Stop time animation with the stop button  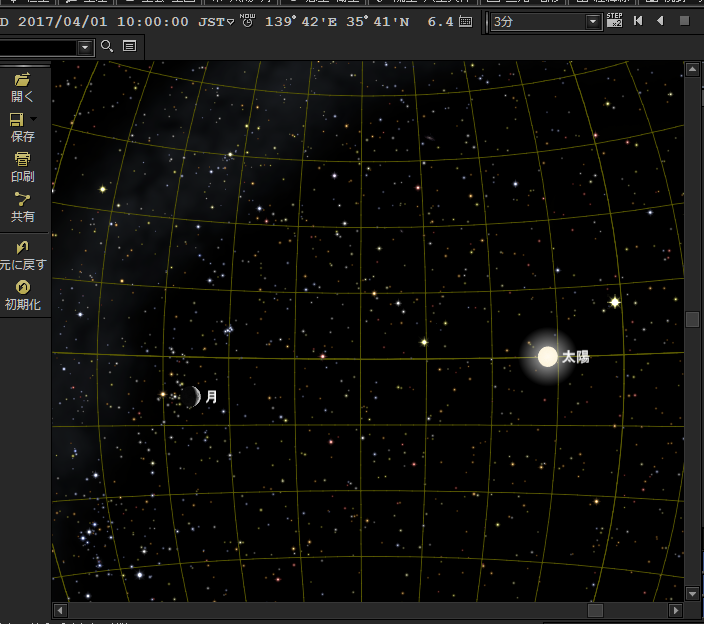click(684, 21)
